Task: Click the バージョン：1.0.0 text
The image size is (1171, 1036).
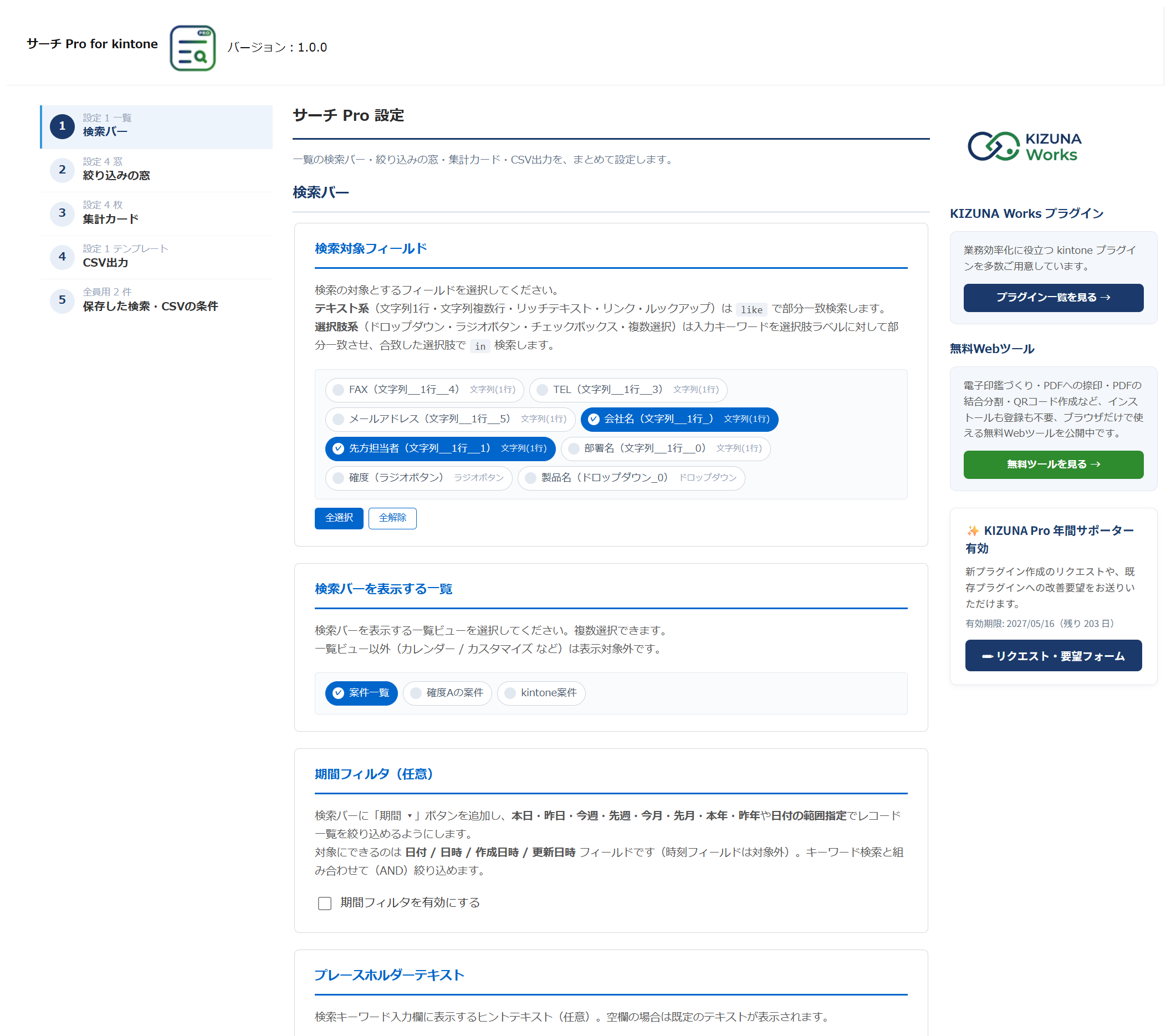Action: click(x=277, y=48)
